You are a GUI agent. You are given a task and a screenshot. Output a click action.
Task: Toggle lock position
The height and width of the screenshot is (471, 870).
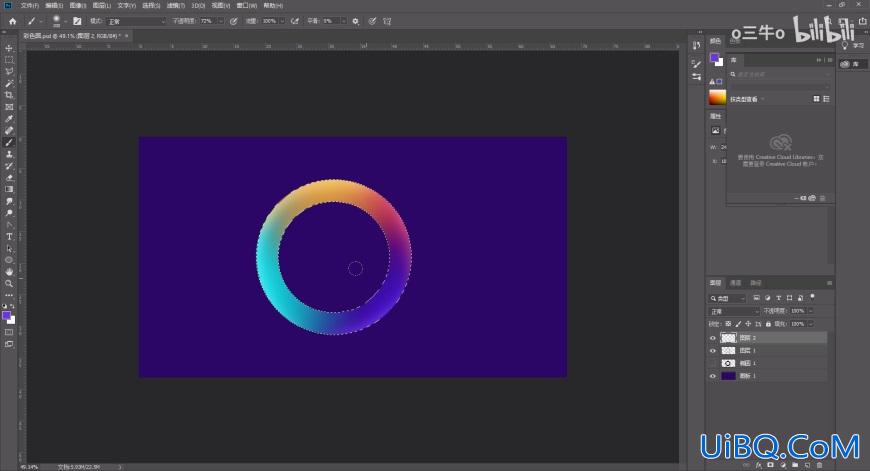[748, 324]
